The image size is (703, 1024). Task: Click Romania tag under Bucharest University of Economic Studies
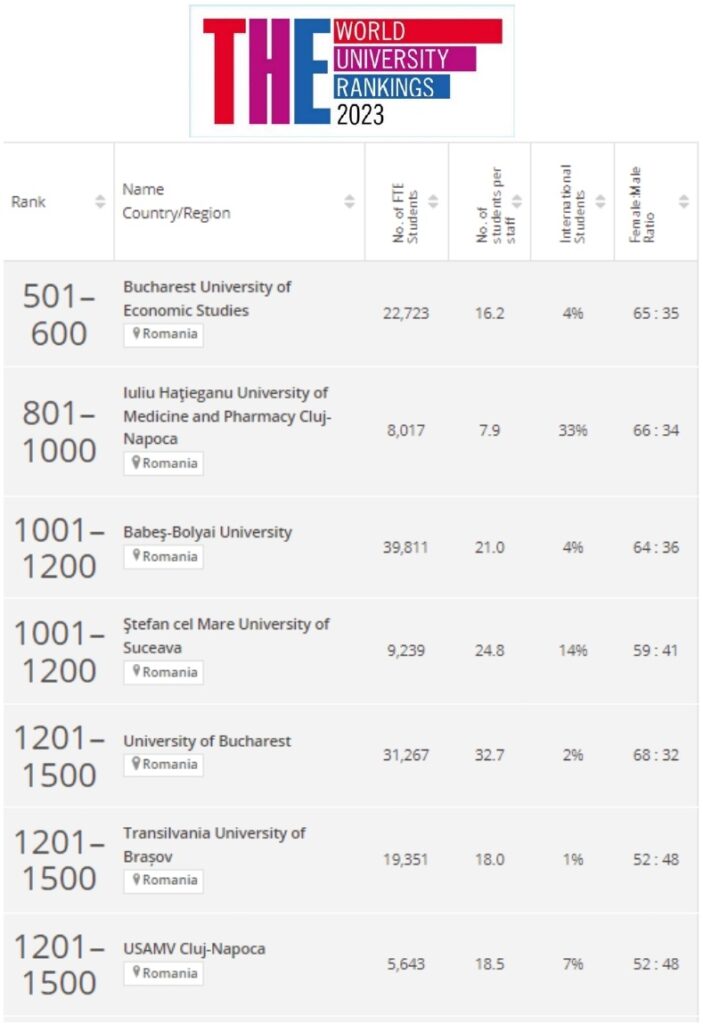point(164,334)
